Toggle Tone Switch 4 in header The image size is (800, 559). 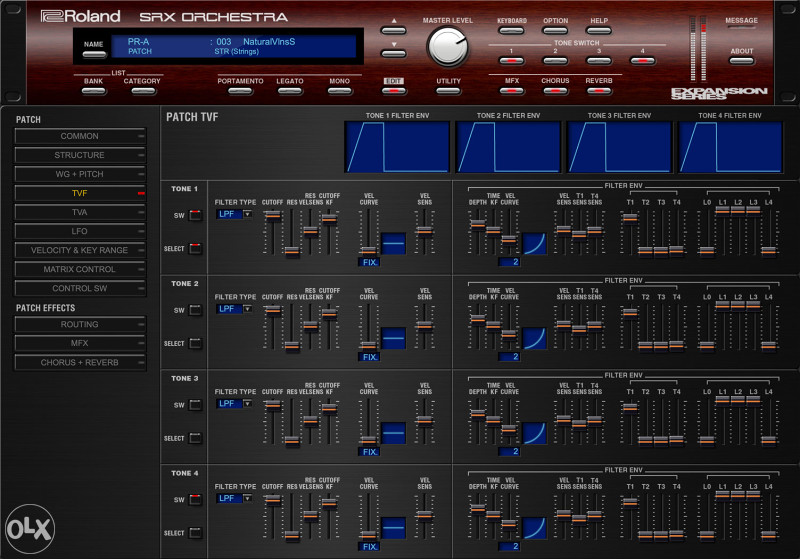point(642,61)
